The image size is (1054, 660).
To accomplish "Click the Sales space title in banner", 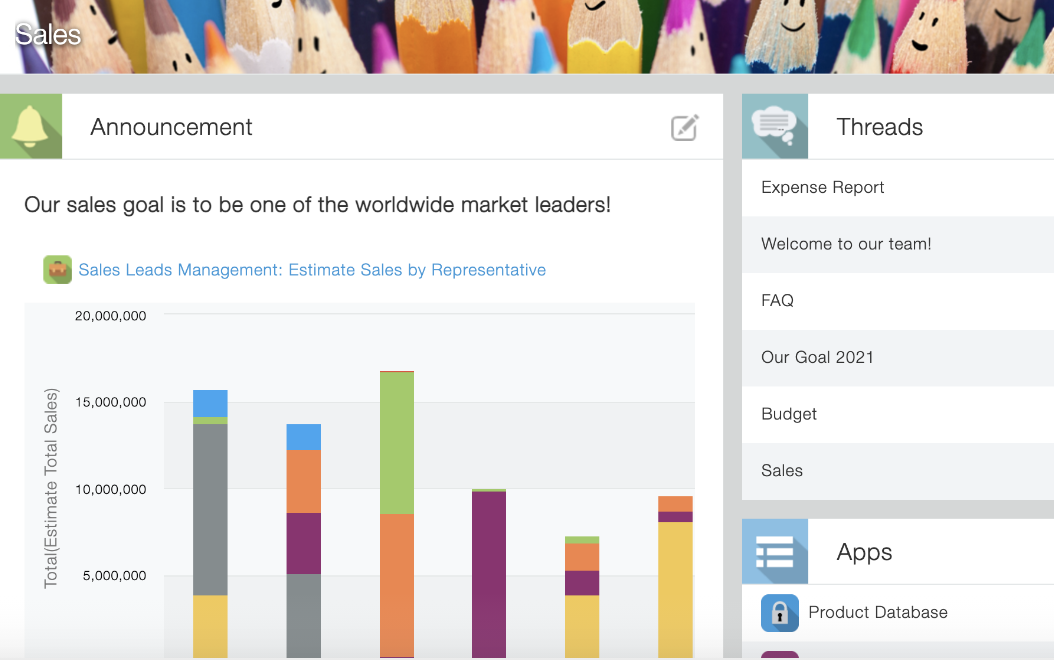I will point(48,34).
